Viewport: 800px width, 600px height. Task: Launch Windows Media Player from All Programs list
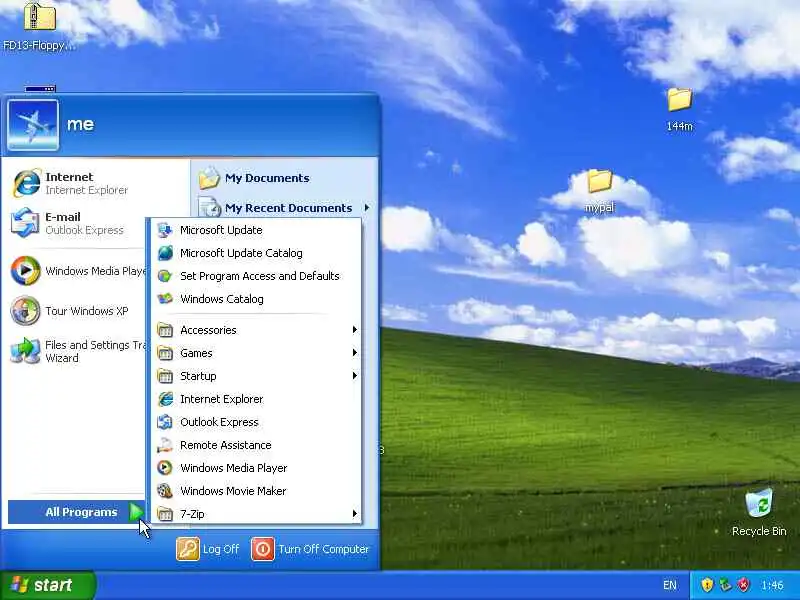click(x=256, y=468)
